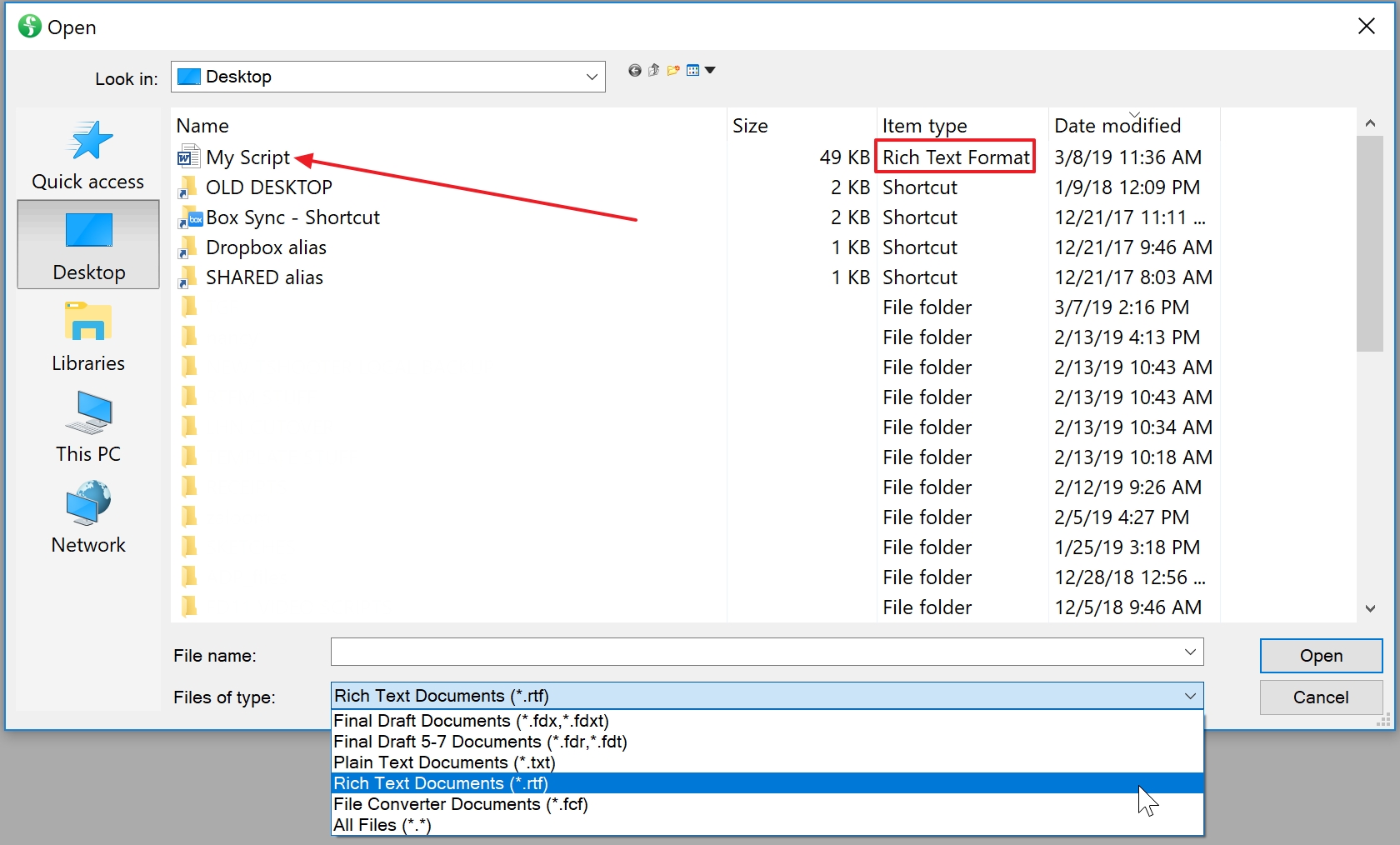Click the Final Draft icon in the title bar

29,26
